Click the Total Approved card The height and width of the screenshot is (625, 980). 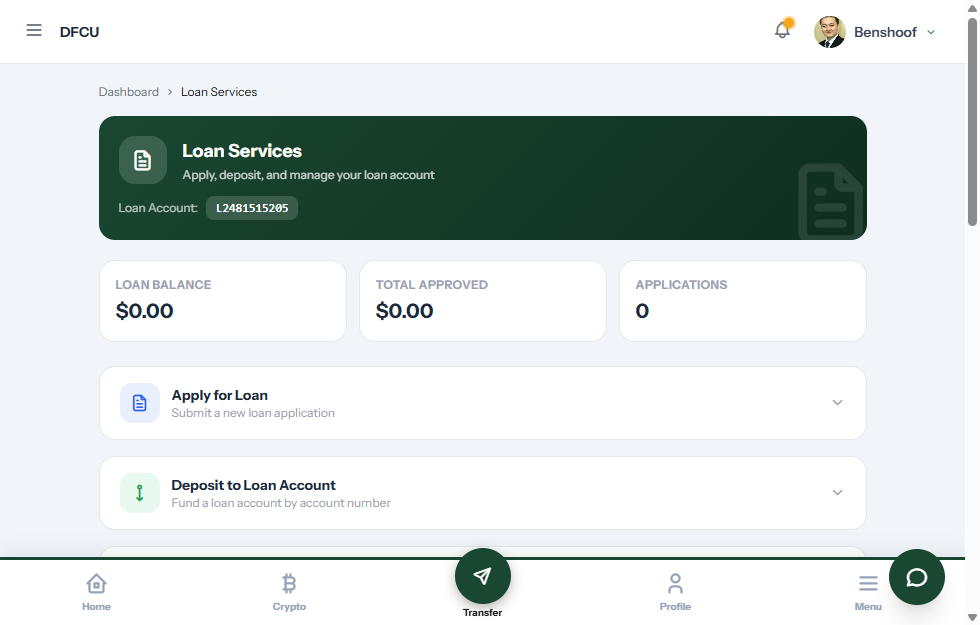[x=482, y=301]
